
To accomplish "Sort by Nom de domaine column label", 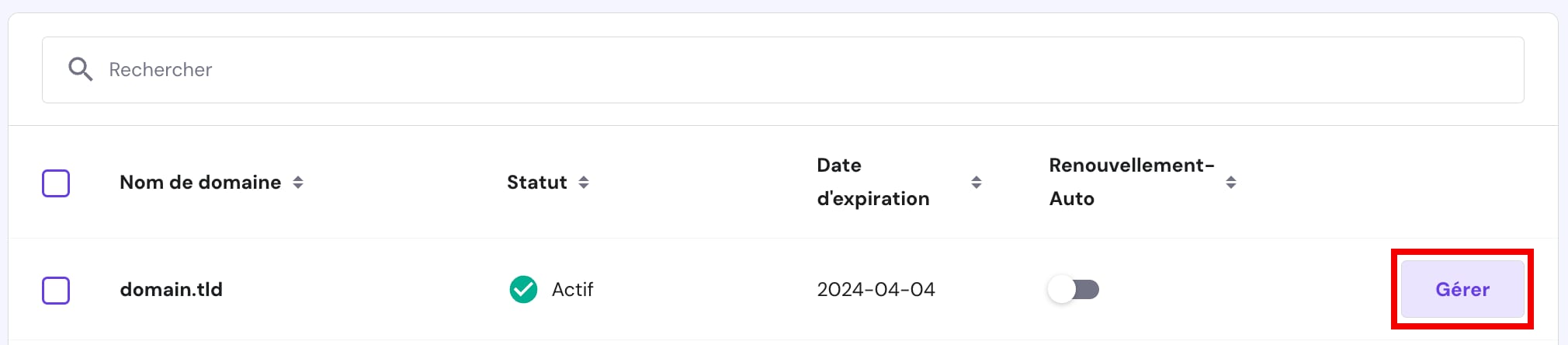I will click(200, 183).
